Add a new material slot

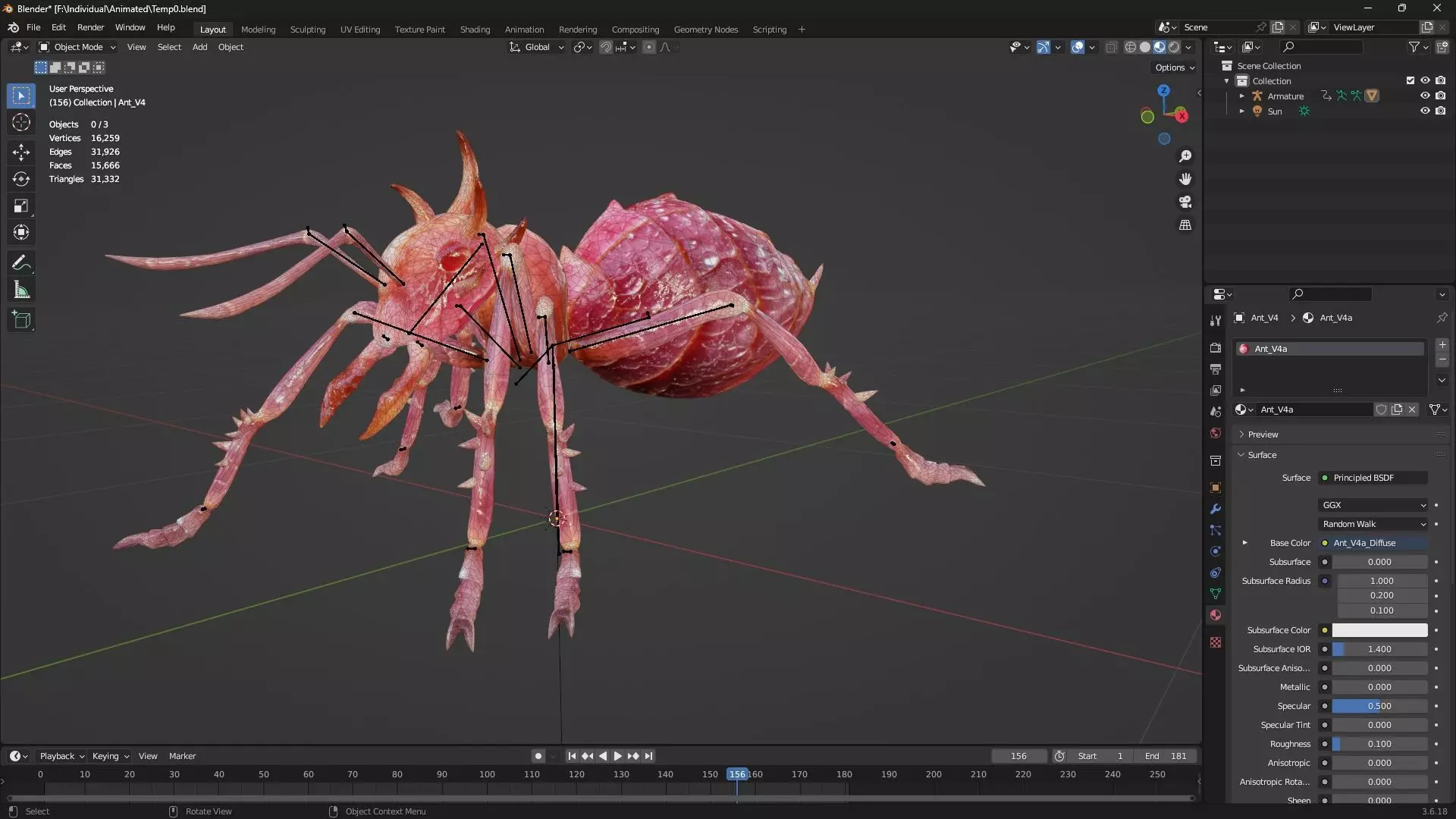tap(1442, 345)
